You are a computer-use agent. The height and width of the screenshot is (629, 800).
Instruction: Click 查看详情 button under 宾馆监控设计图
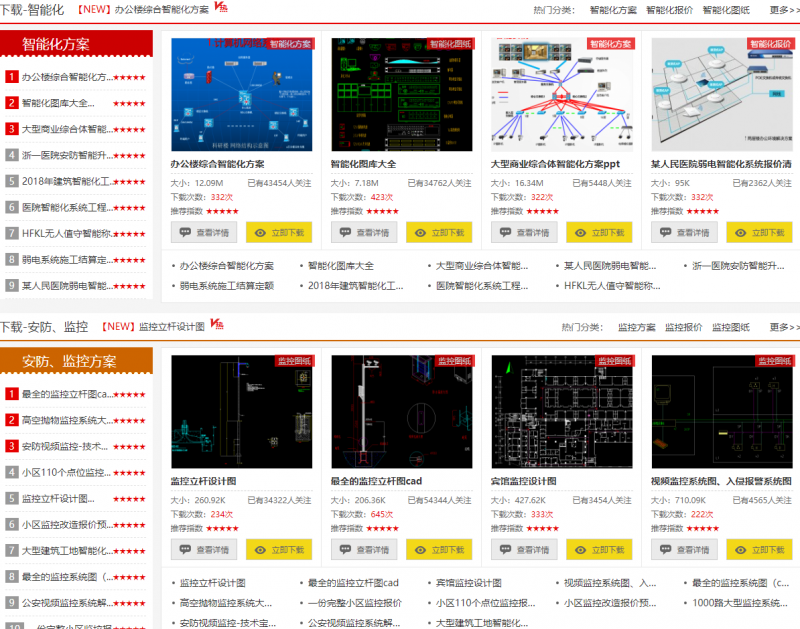(524, 549)
